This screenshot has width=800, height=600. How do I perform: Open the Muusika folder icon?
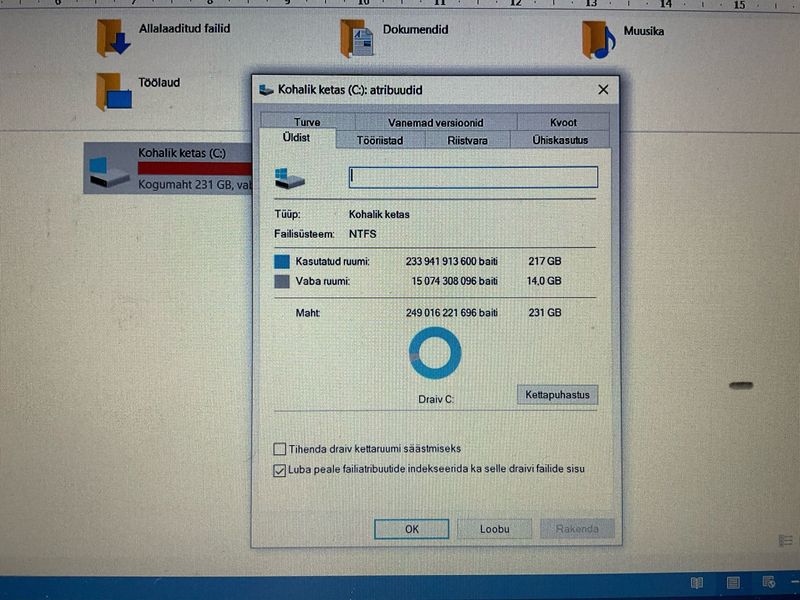(x=599, y=40)
